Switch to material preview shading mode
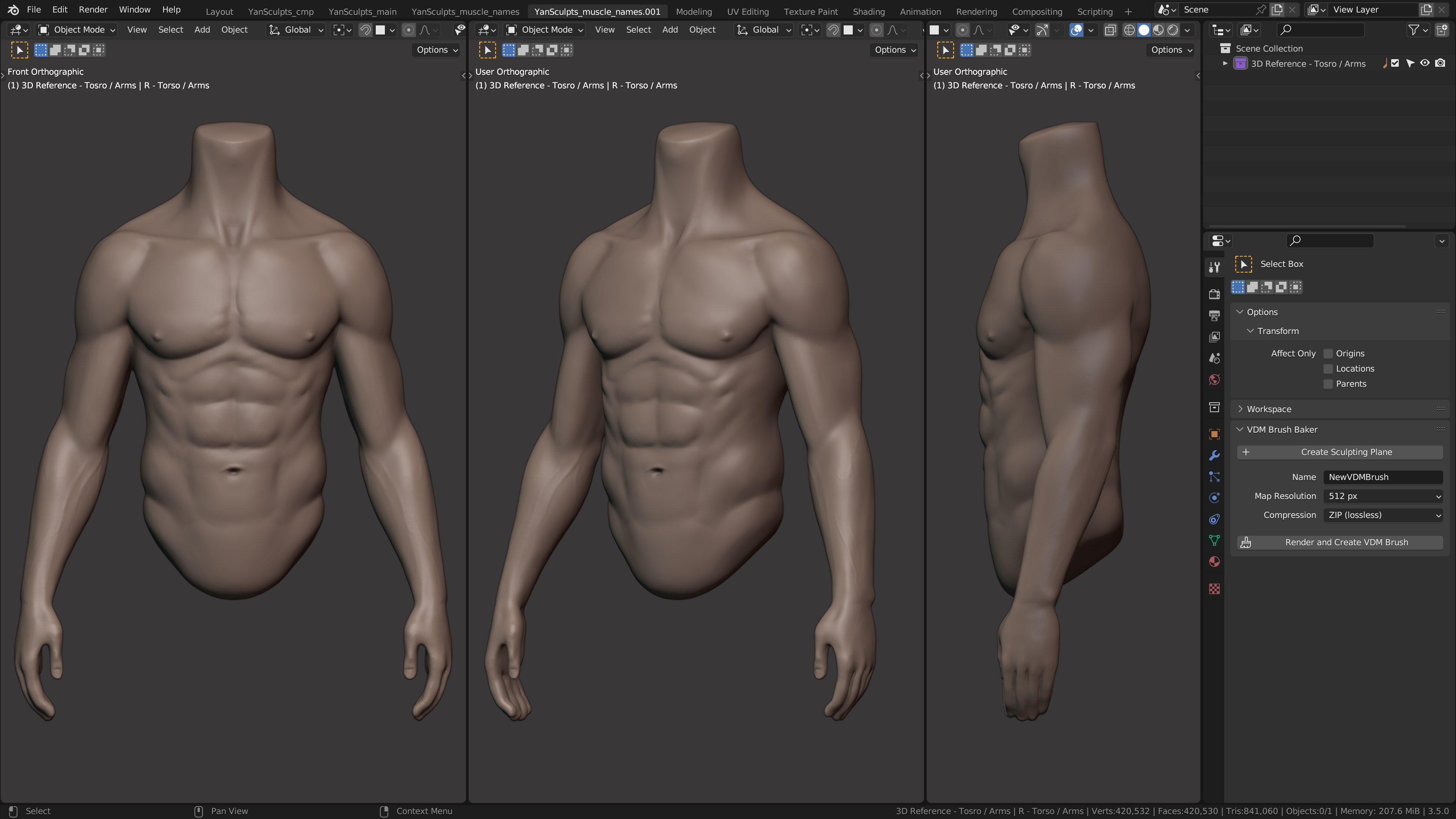The height and width of the screenshot is (819, 1456). [1158, 30]
